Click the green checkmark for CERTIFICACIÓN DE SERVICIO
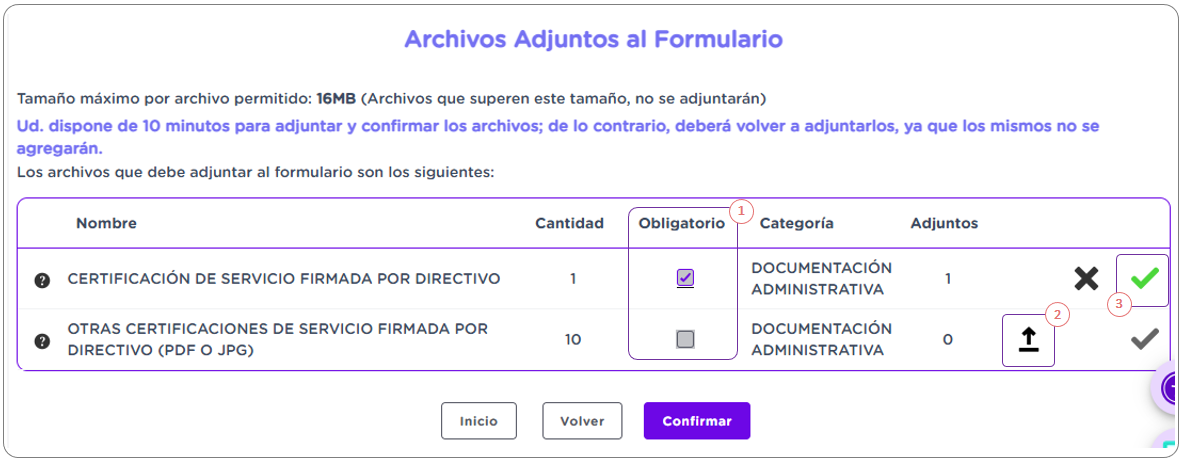Screen dimensions: 1182x462 [x=1144, y=279]
